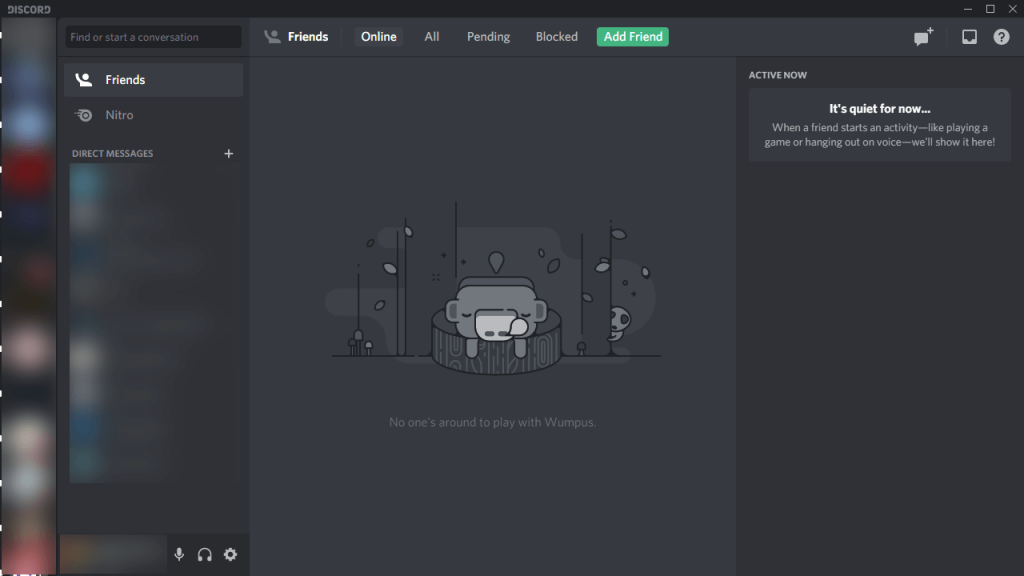1024x576 pixels.
Task: Minimize the Discord window
Action: (x=968, y=9)
